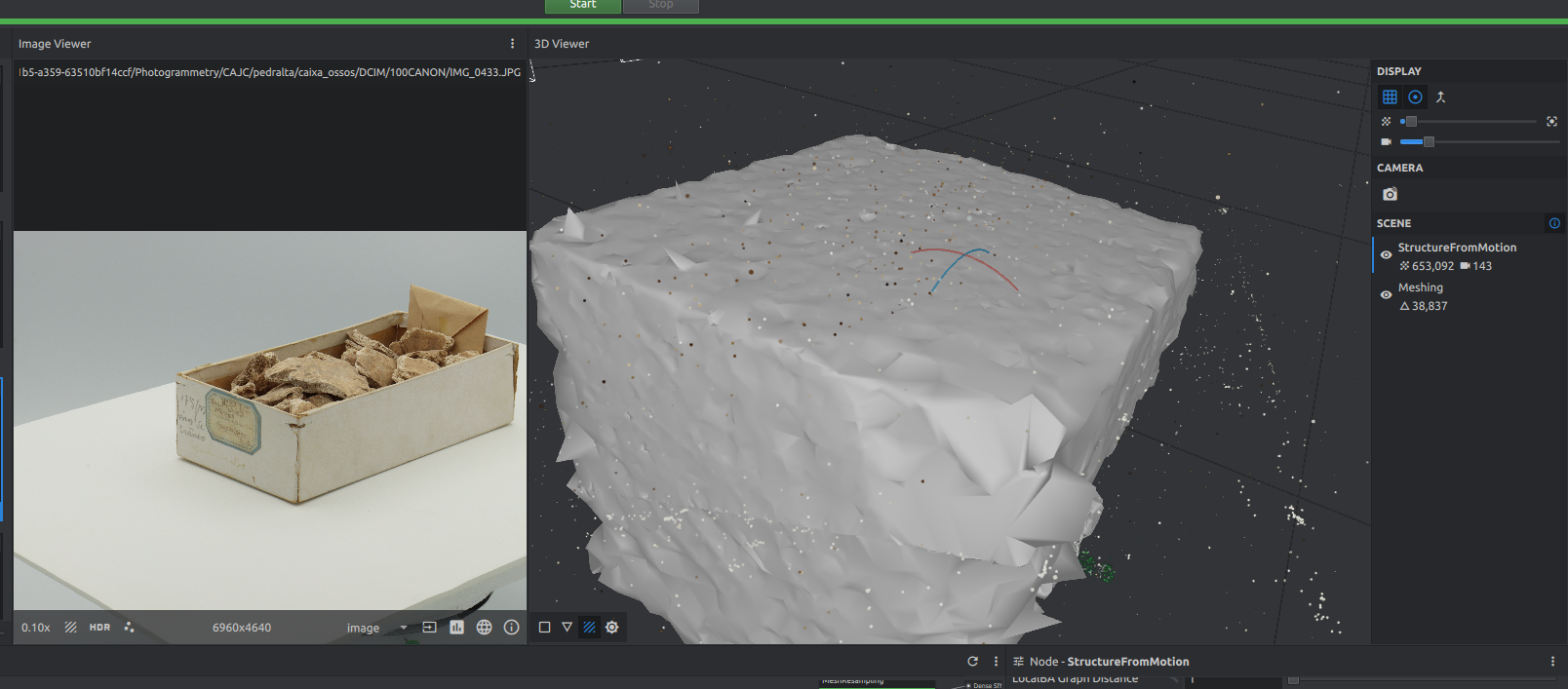Open the 3D Viewer render settings gear
1568x689 pixels.
point(612,628)
